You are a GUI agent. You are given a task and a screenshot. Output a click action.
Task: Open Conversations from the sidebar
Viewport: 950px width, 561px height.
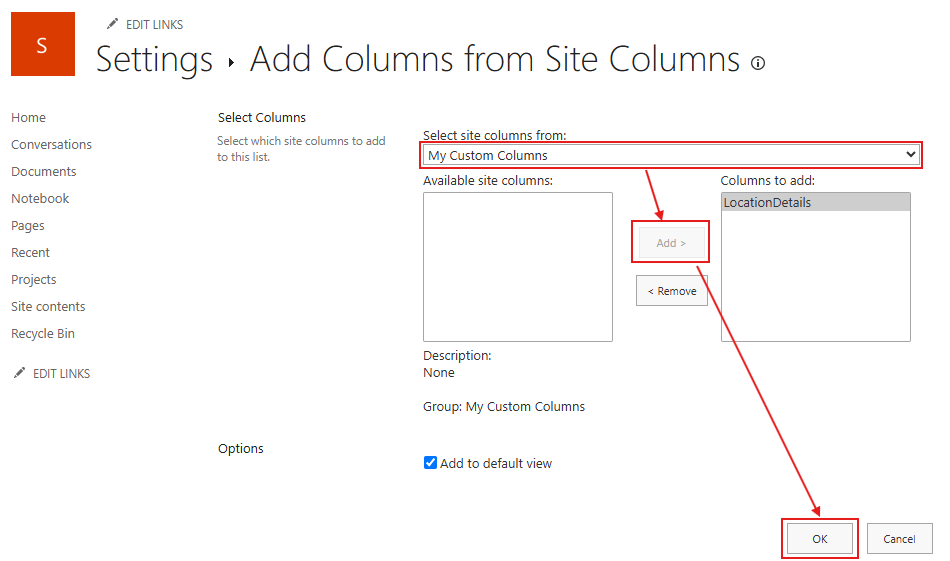click(51, 145)
